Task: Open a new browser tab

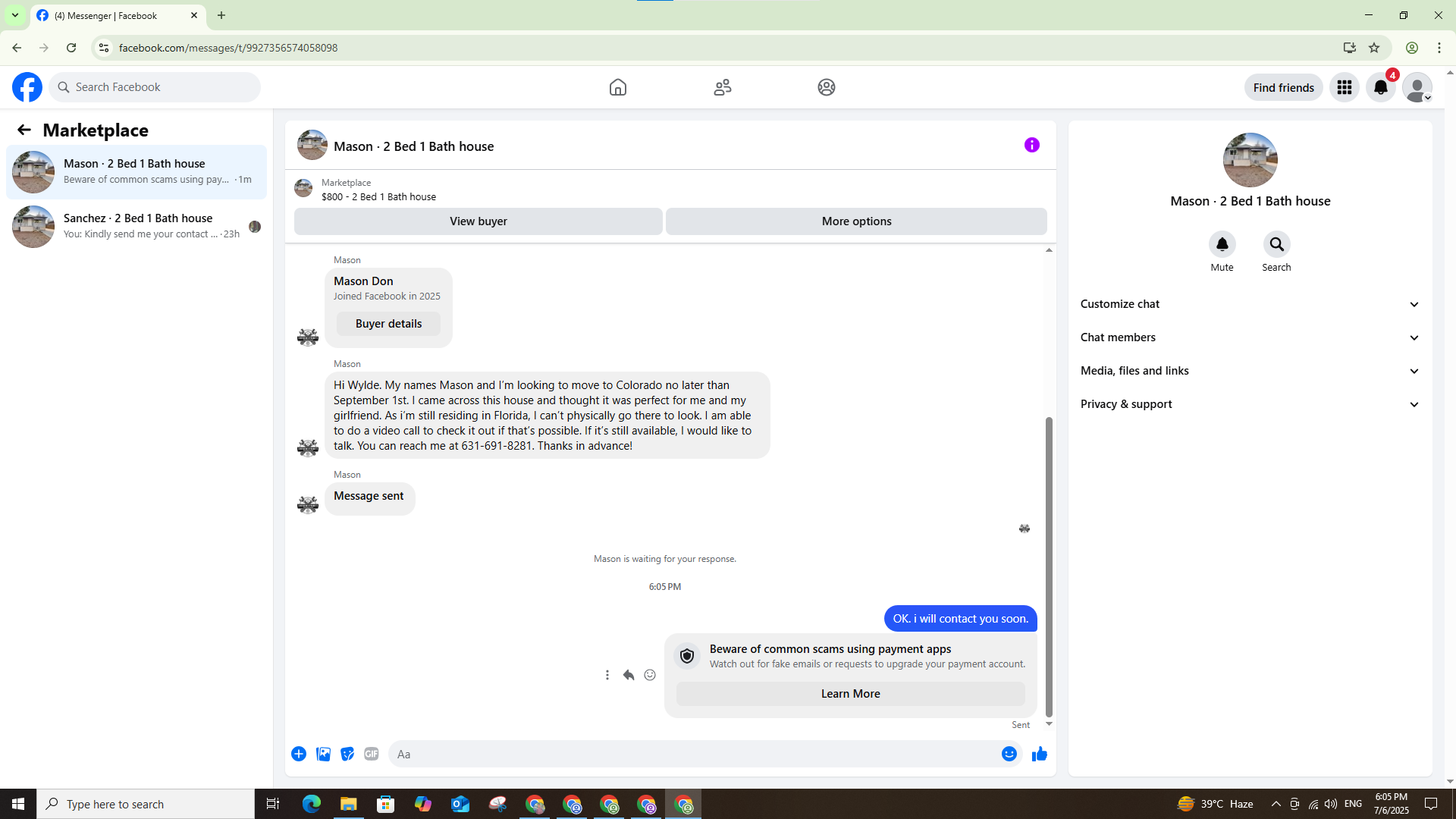Action: point(221,15)
